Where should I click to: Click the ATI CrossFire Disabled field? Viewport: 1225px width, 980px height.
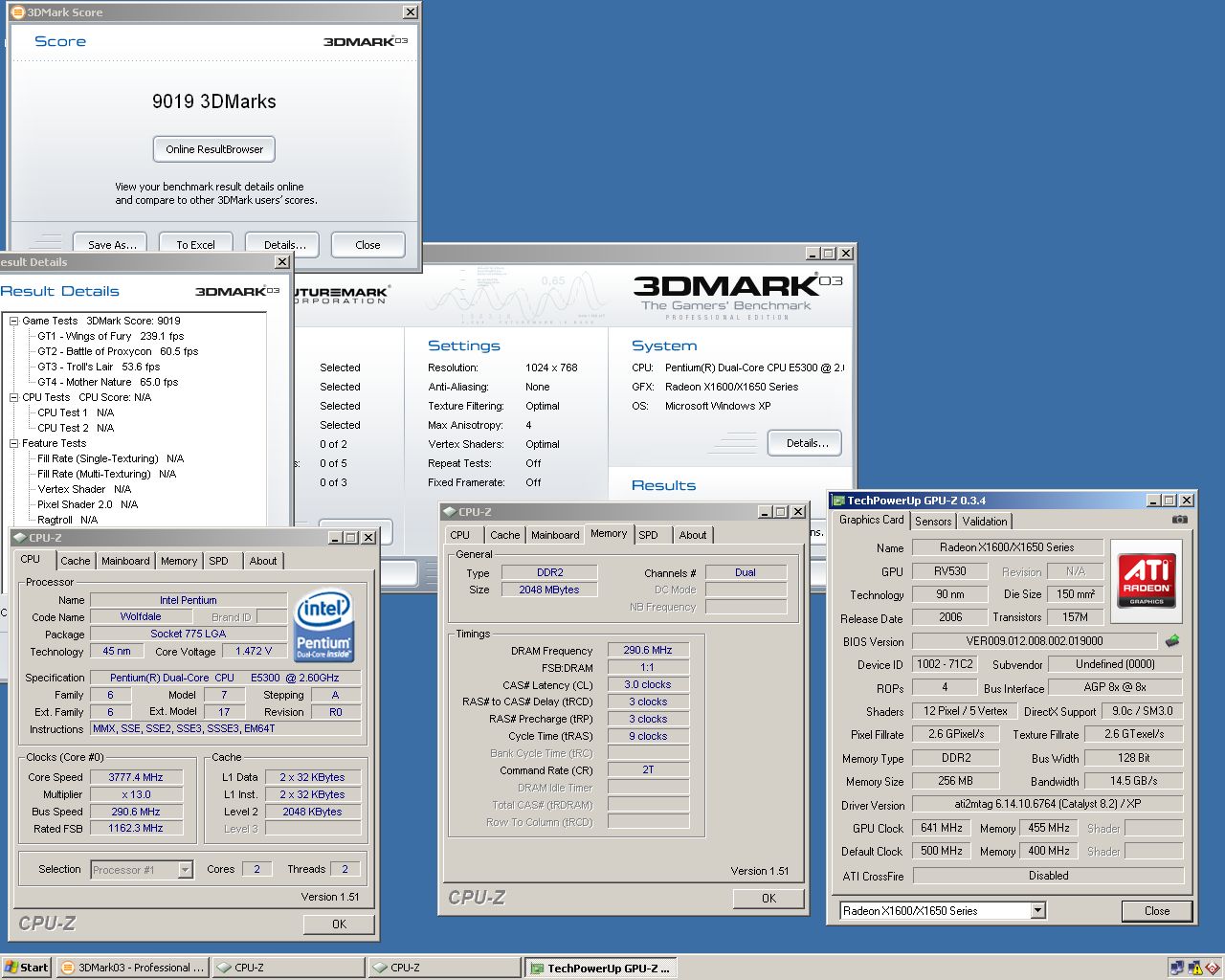(1048, 876)
